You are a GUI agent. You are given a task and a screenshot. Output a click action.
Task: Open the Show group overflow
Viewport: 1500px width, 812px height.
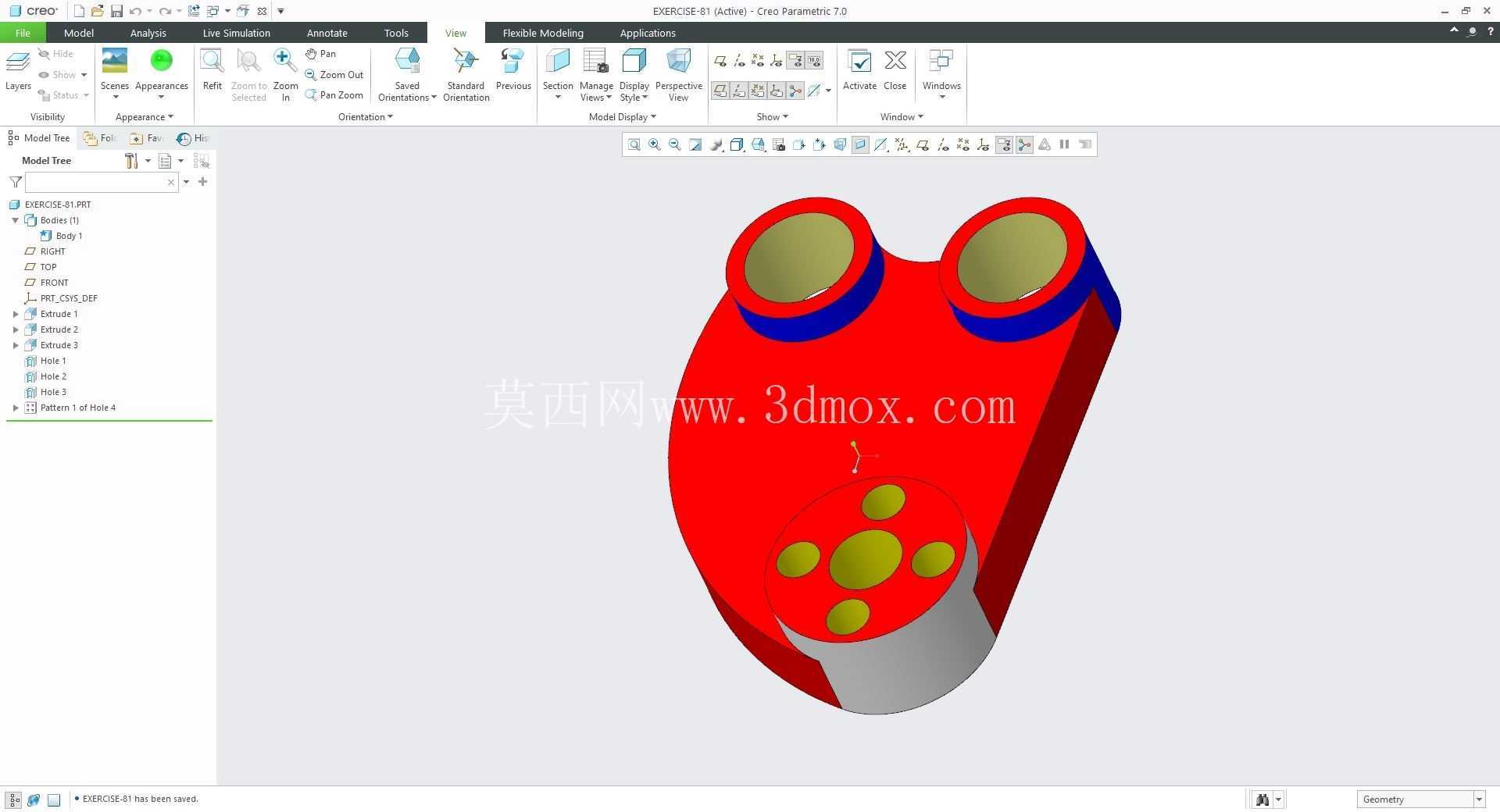pos(772,117)
